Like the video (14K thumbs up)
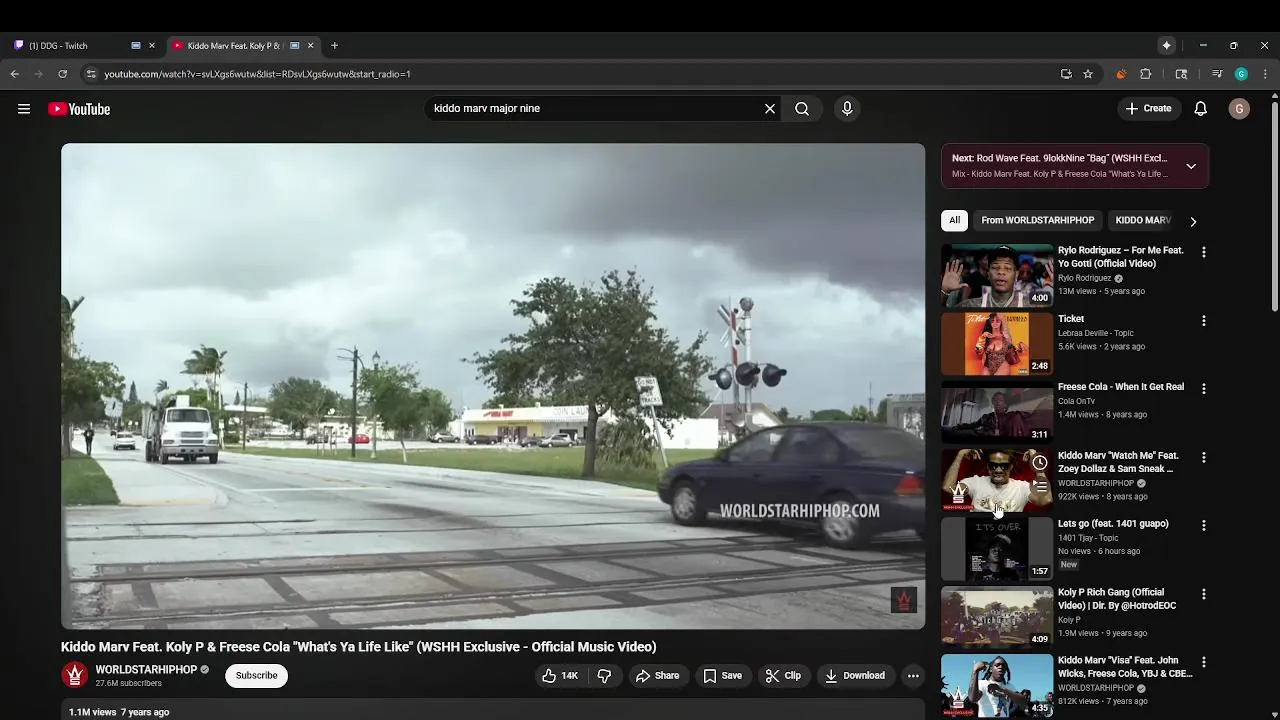Viewport: 1280px width, 720px height. 560,676
